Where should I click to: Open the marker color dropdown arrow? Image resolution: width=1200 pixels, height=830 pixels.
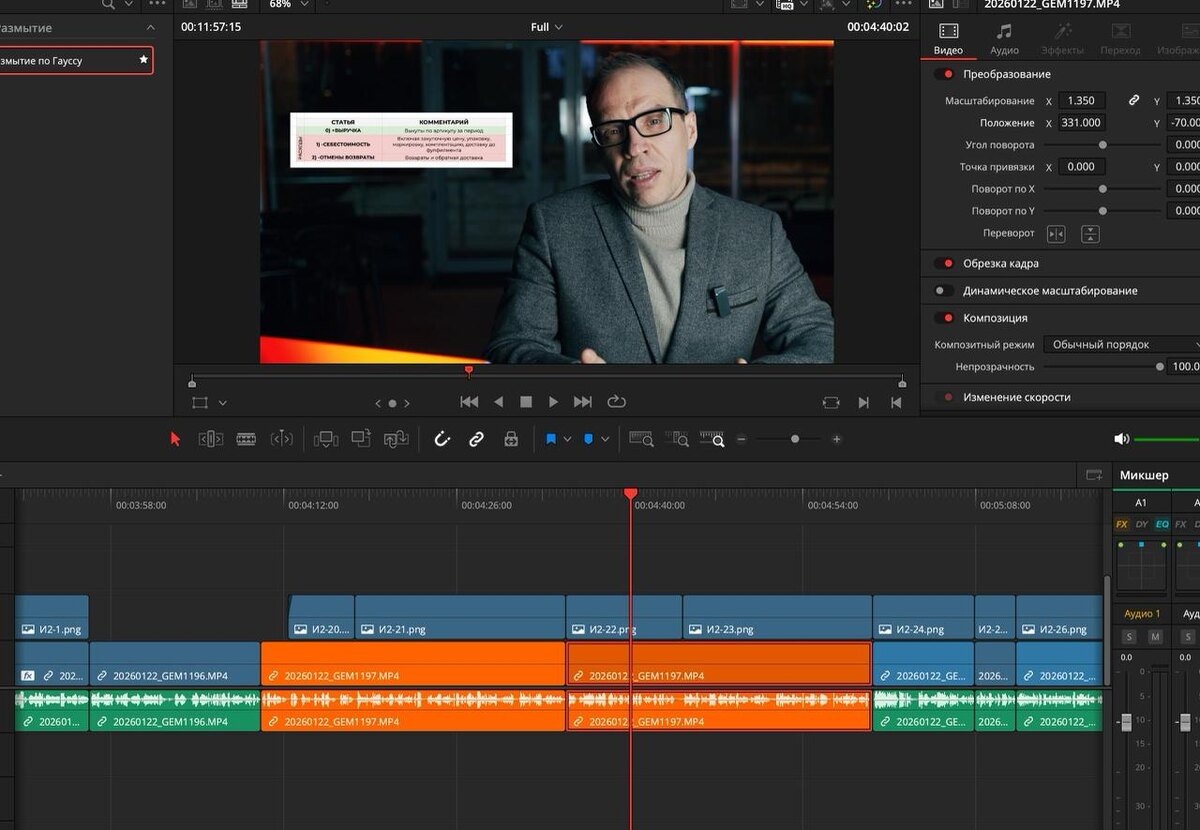(605, 439)
